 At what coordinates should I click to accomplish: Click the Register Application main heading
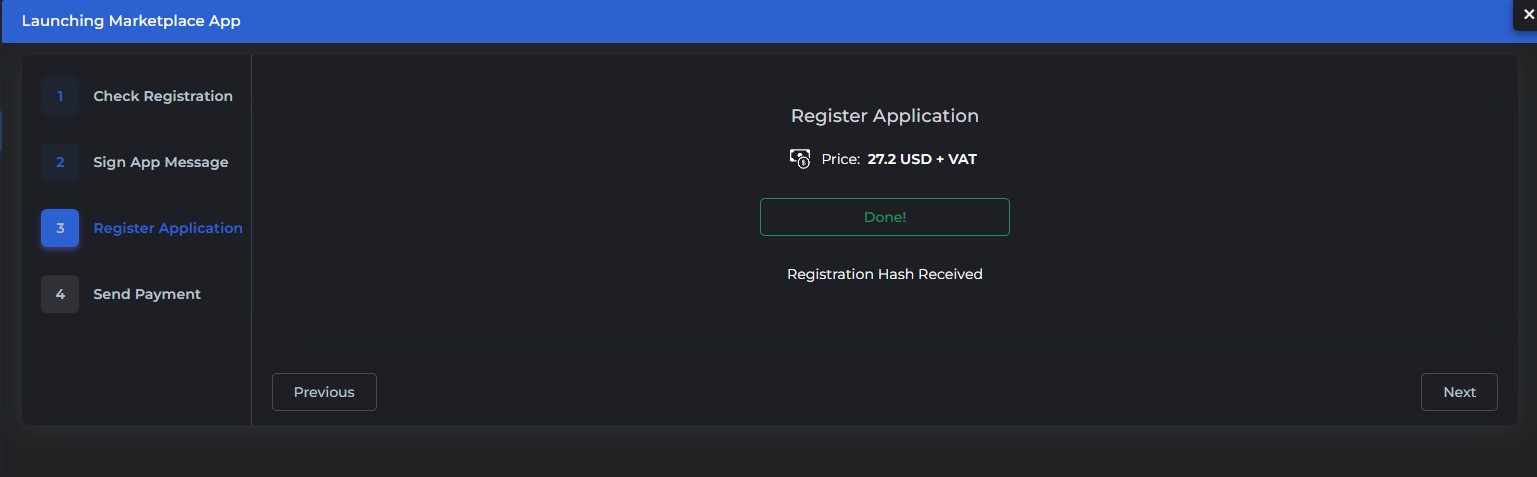coord(884,116)
